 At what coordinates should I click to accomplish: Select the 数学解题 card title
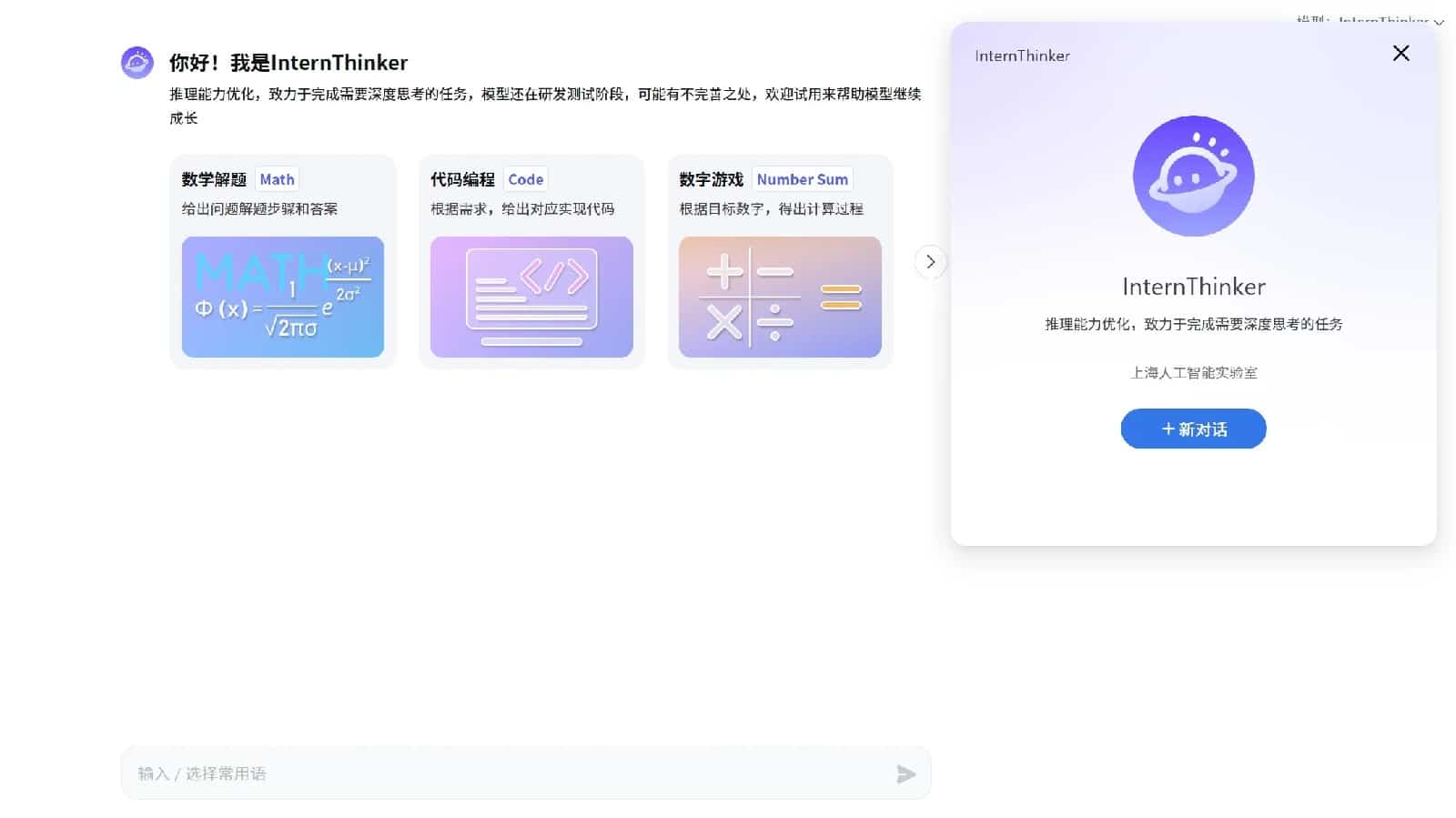click(214, 179)
